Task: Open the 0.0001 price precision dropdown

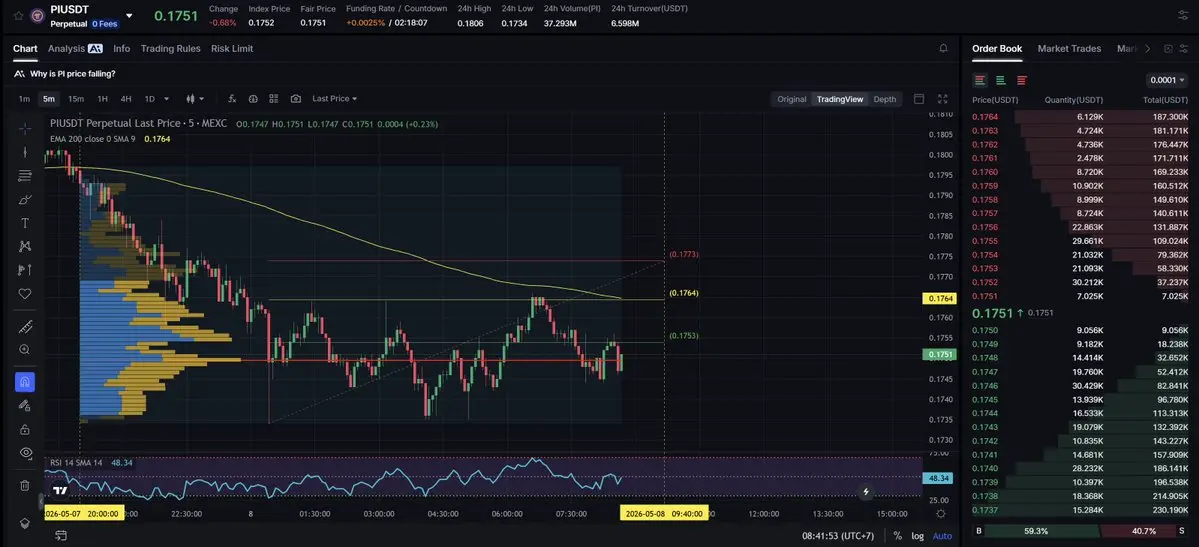Action: point(1167,80)
